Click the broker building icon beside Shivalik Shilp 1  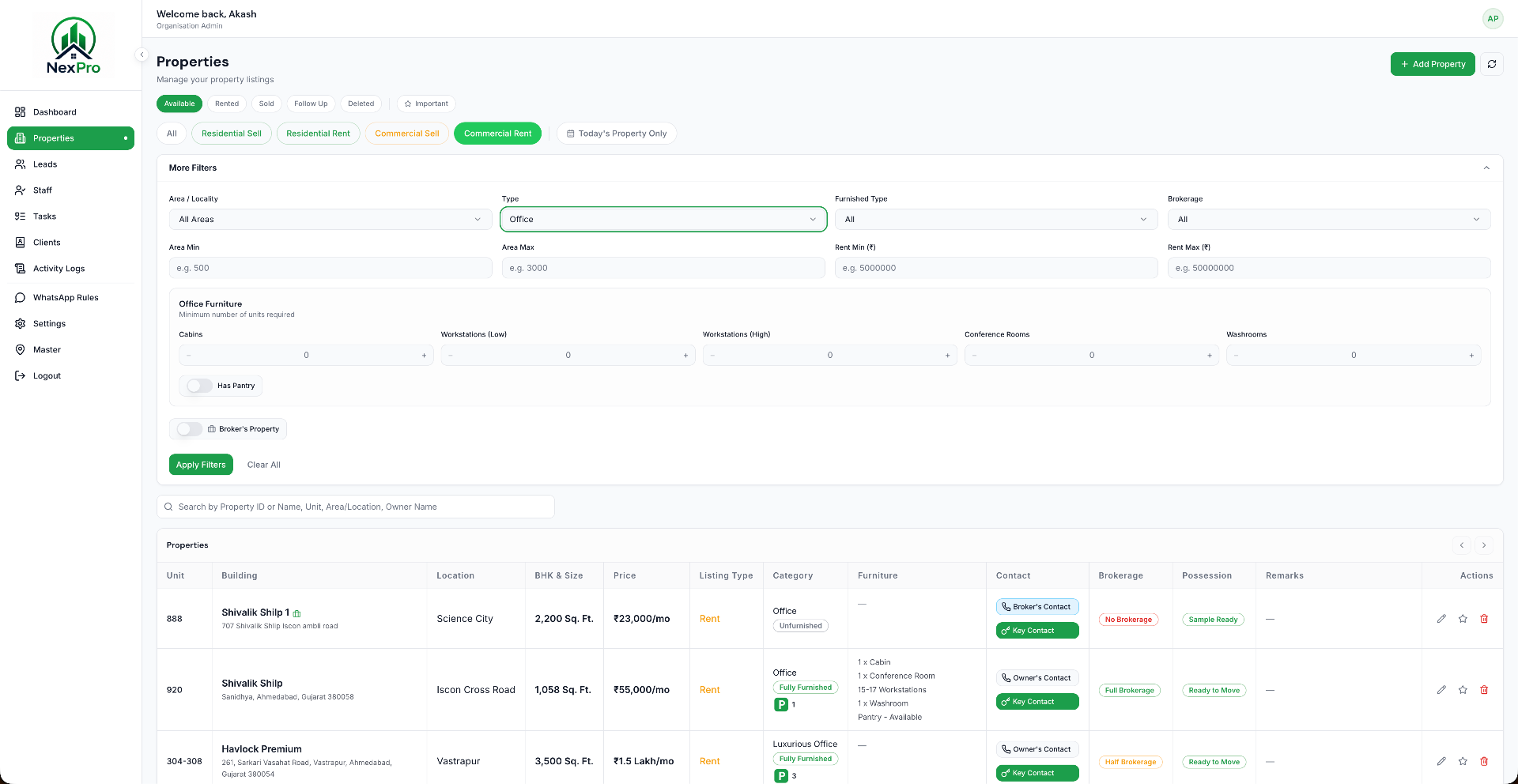[297, 613]
